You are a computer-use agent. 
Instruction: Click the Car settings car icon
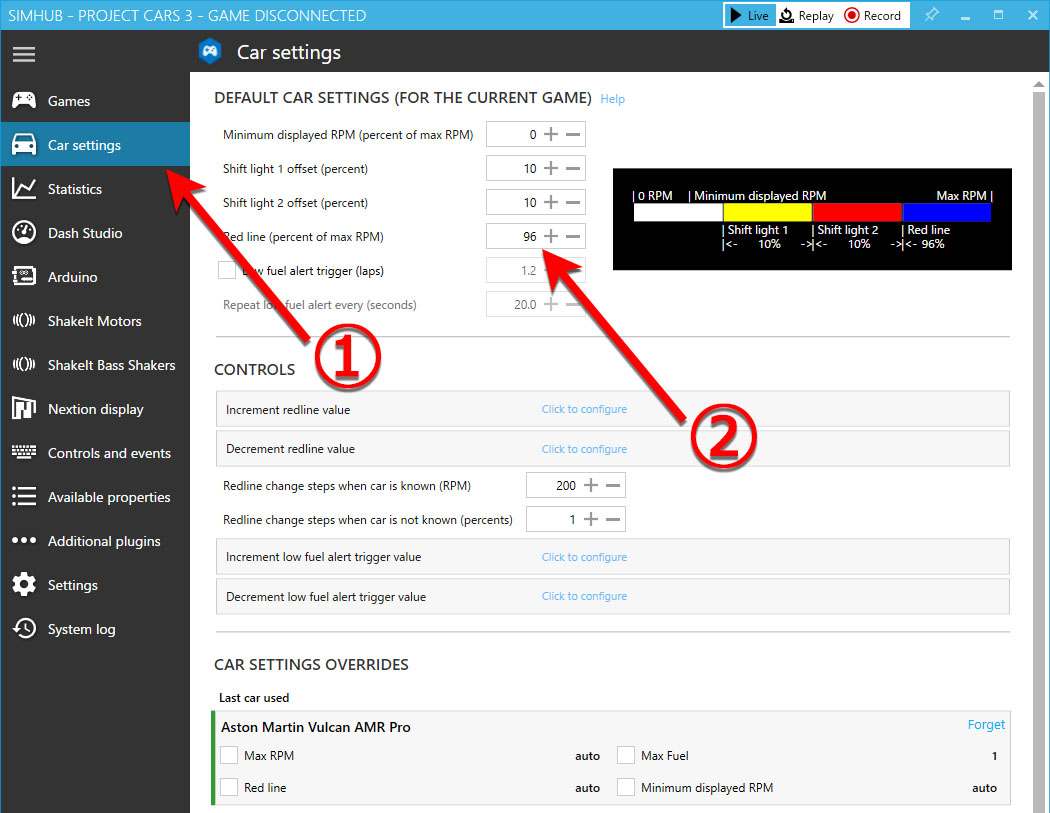(x=24, y=145)
